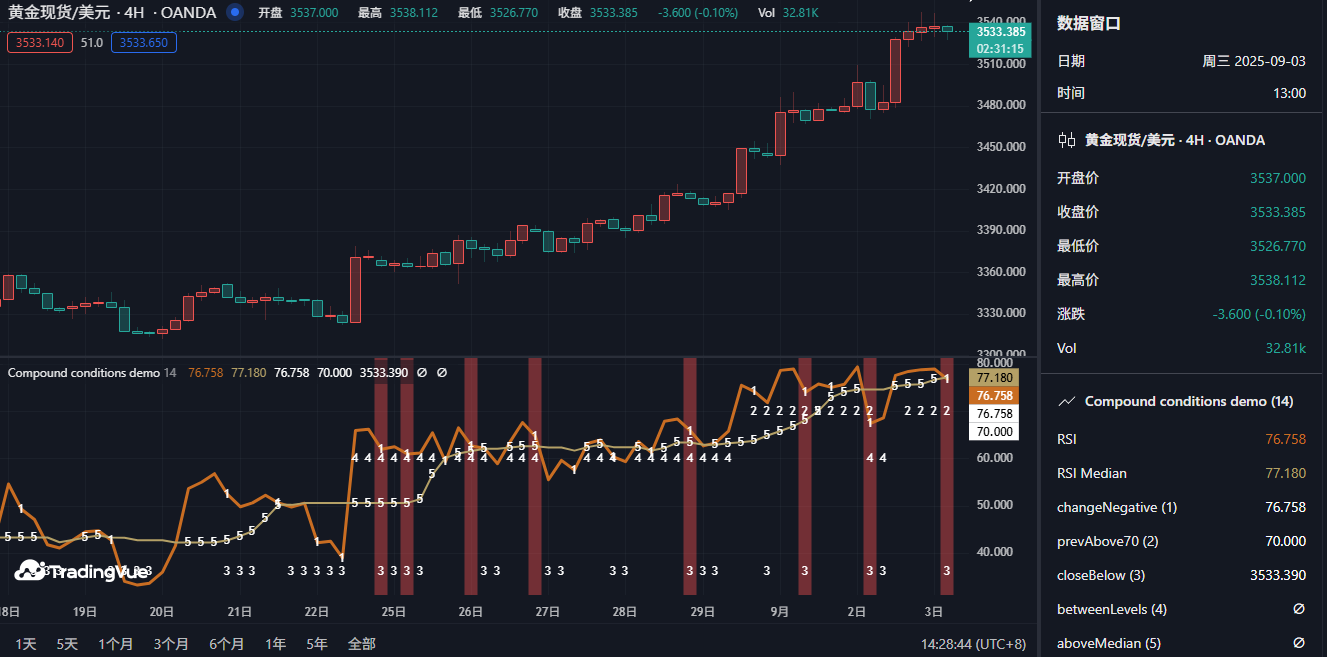
Task: Open the symbol title 黄金现货/美元 4H legend
Action: point(112,13)
